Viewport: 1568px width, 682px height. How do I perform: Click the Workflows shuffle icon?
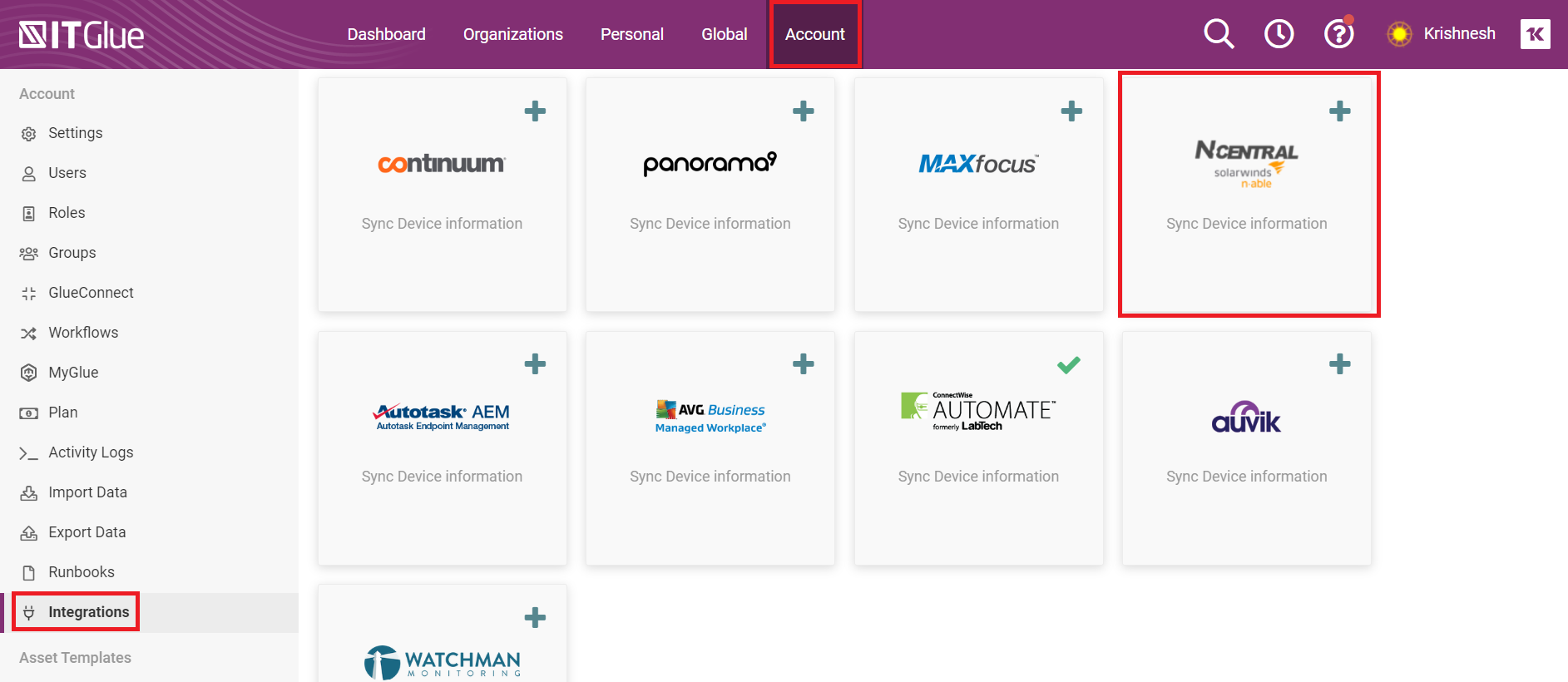click(28, 334)
